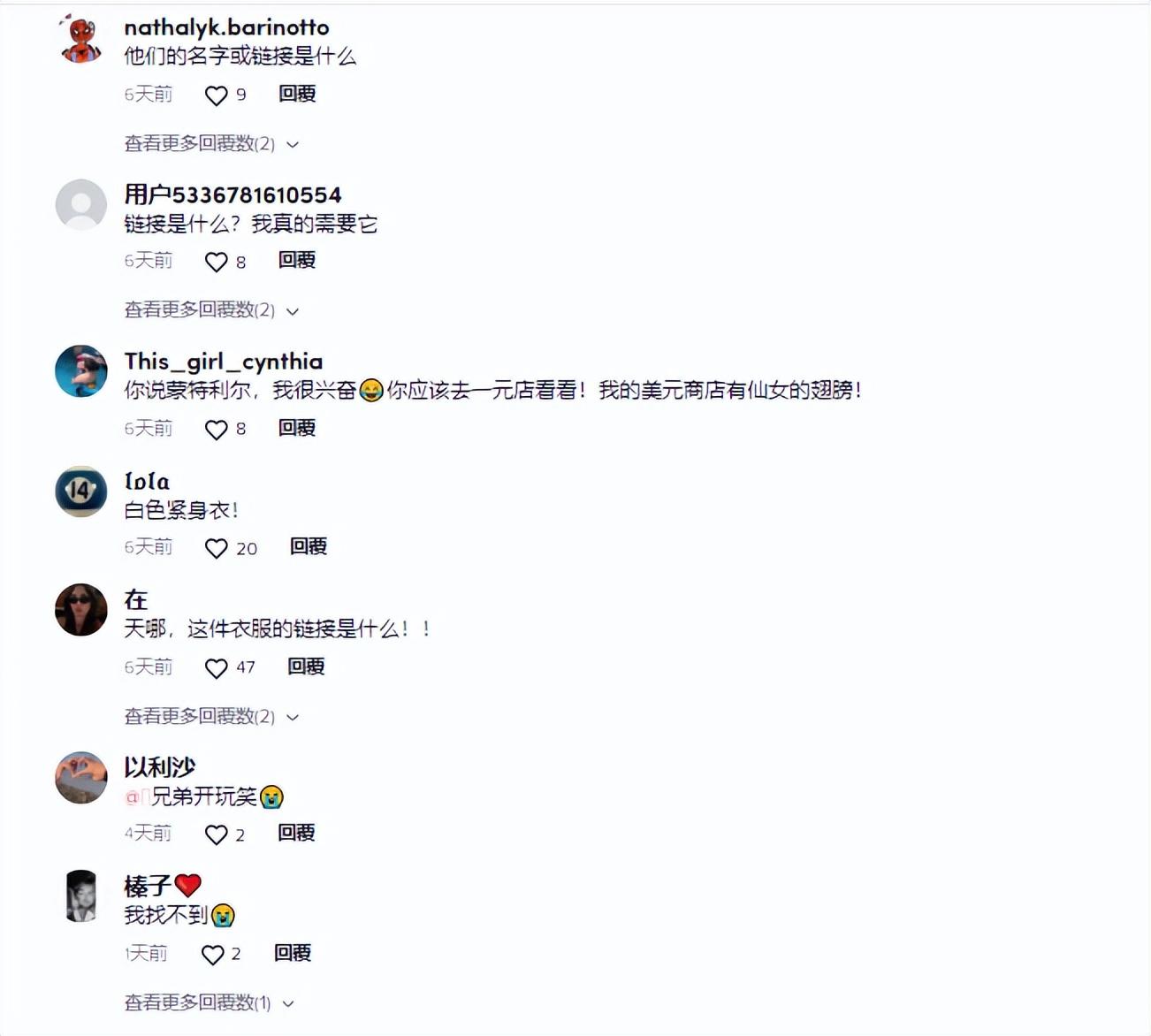Reply to lola's comment
This screenshot has height=1036, width=1151.
[x=309, y=546]
